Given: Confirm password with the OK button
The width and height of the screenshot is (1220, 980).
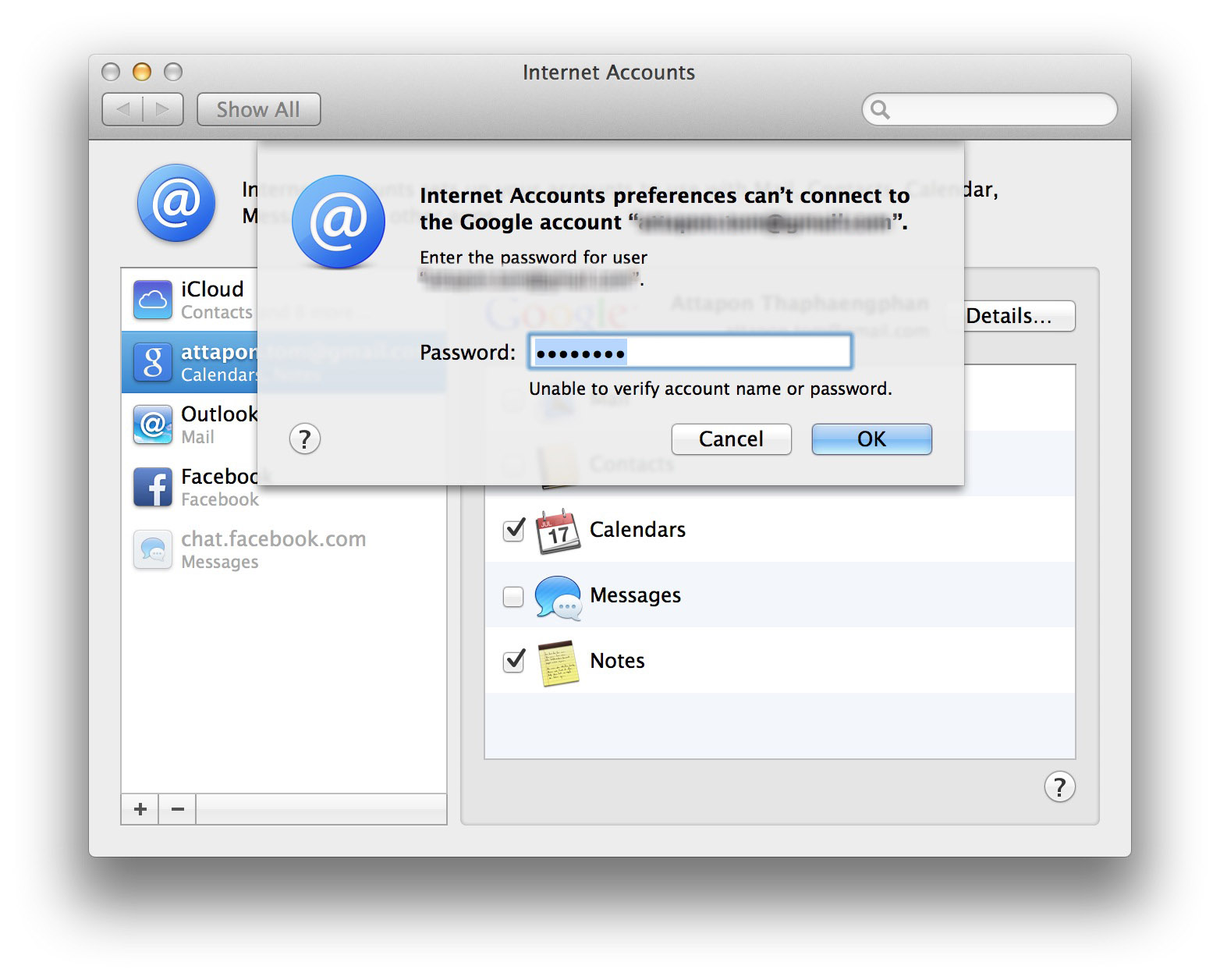Looking at the screenshot, I should click(x=871, y=439).
